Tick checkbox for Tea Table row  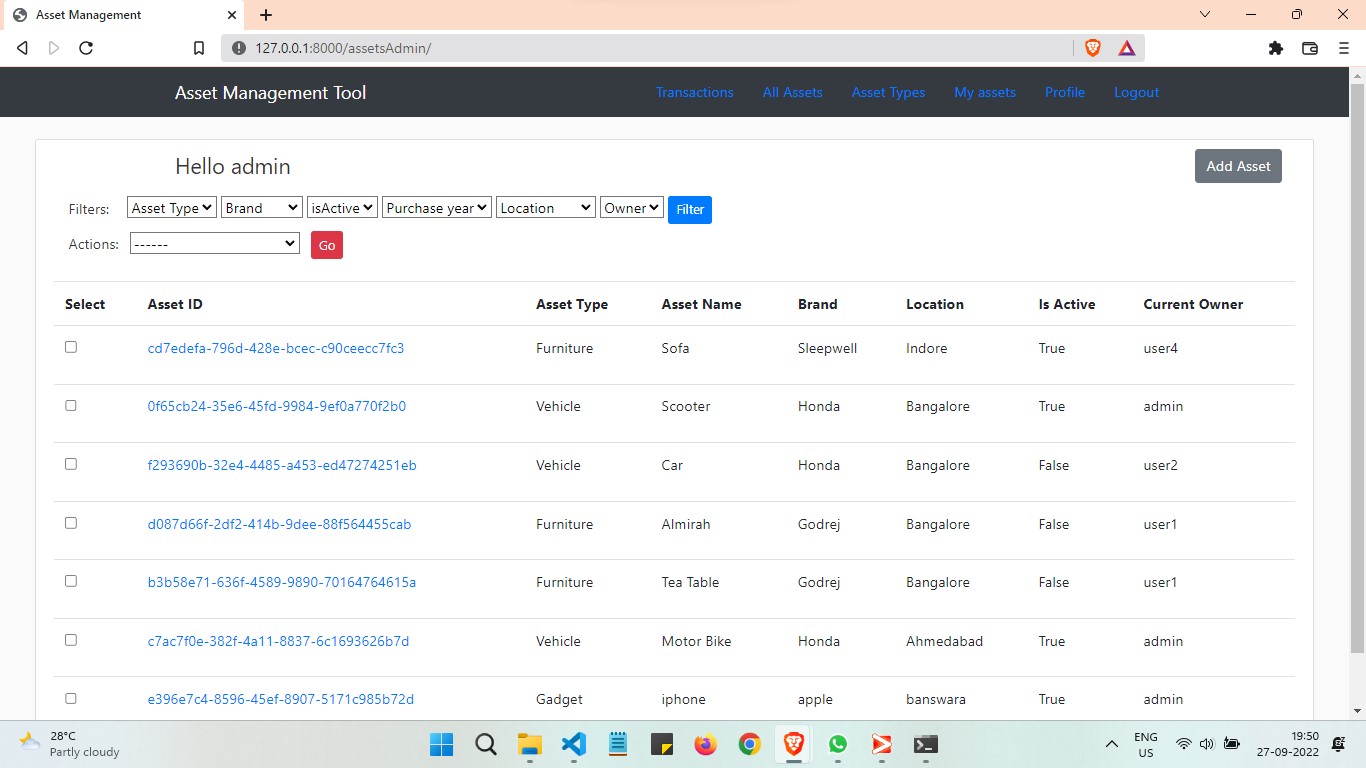[x=71, y=581]
